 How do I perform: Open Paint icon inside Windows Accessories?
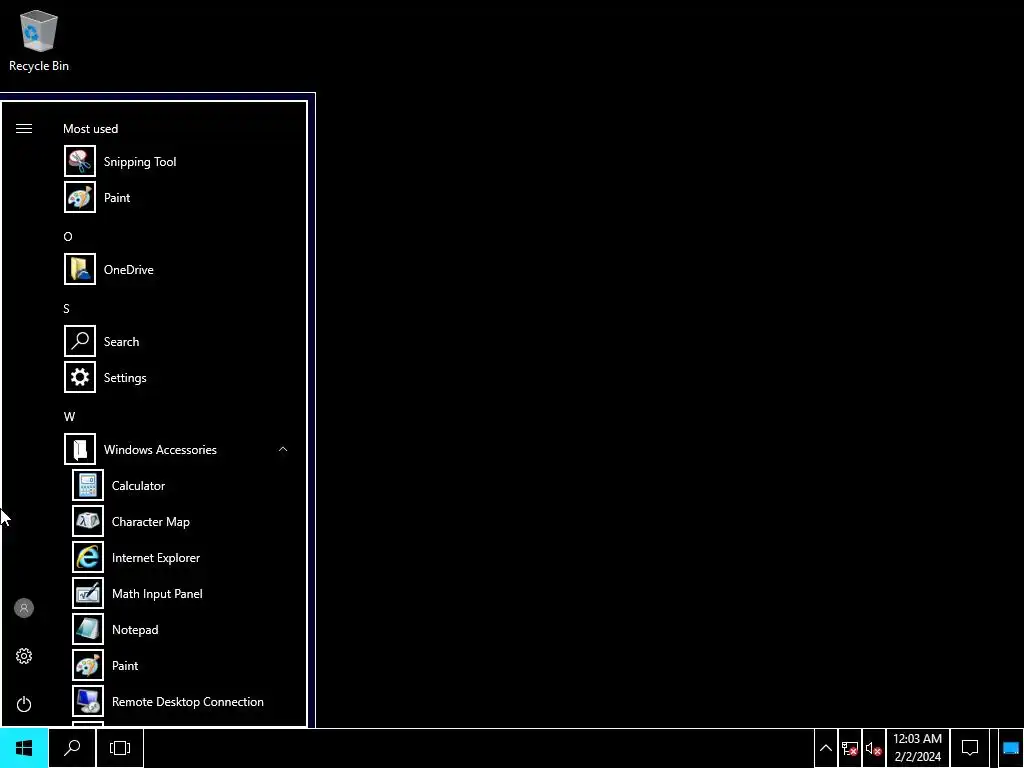(x=88, y=665)
